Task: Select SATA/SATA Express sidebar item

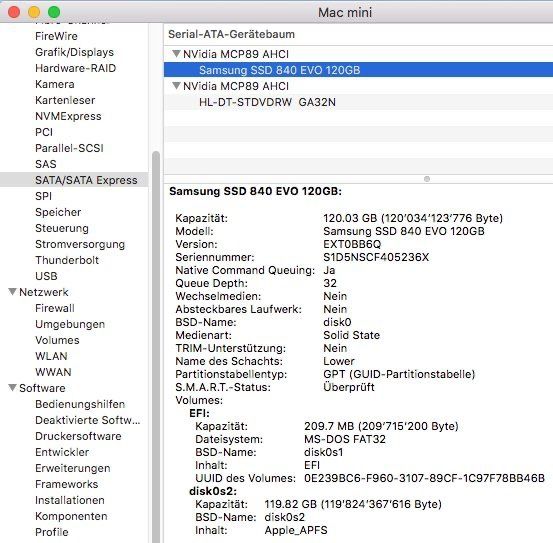Action: tap(74, 180)
